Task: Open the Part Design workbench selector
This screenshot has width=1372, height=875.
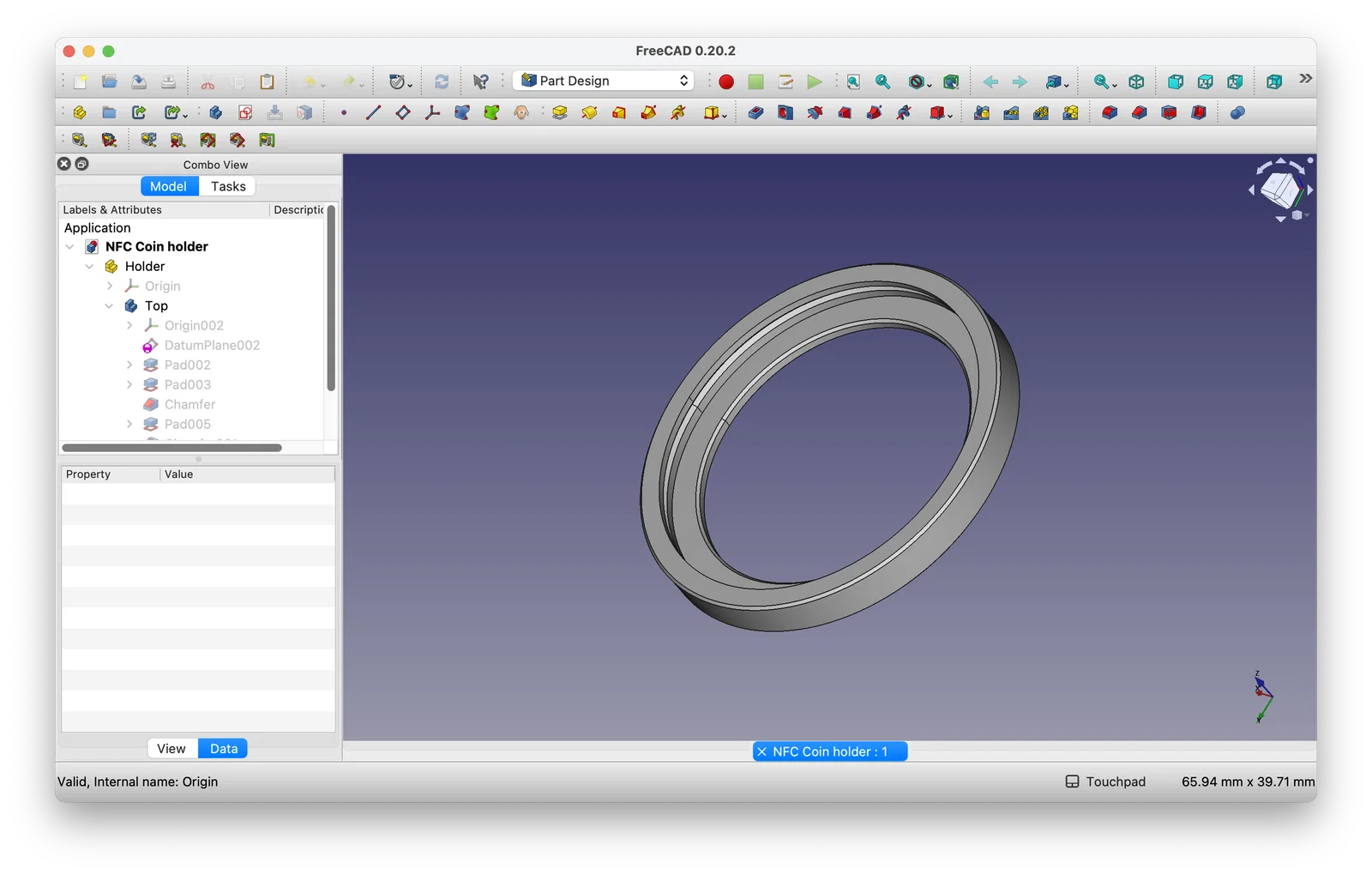Action: click(x=604, y=81)
